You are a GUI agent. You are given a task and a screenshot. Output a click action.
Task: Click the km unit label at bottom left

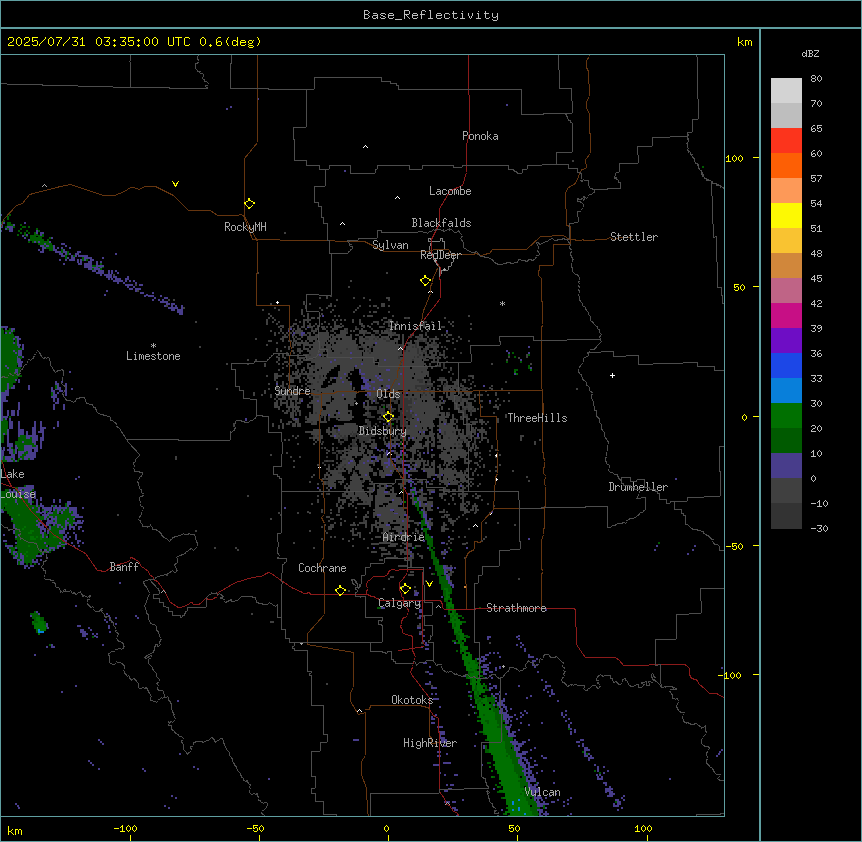(15, 830)
